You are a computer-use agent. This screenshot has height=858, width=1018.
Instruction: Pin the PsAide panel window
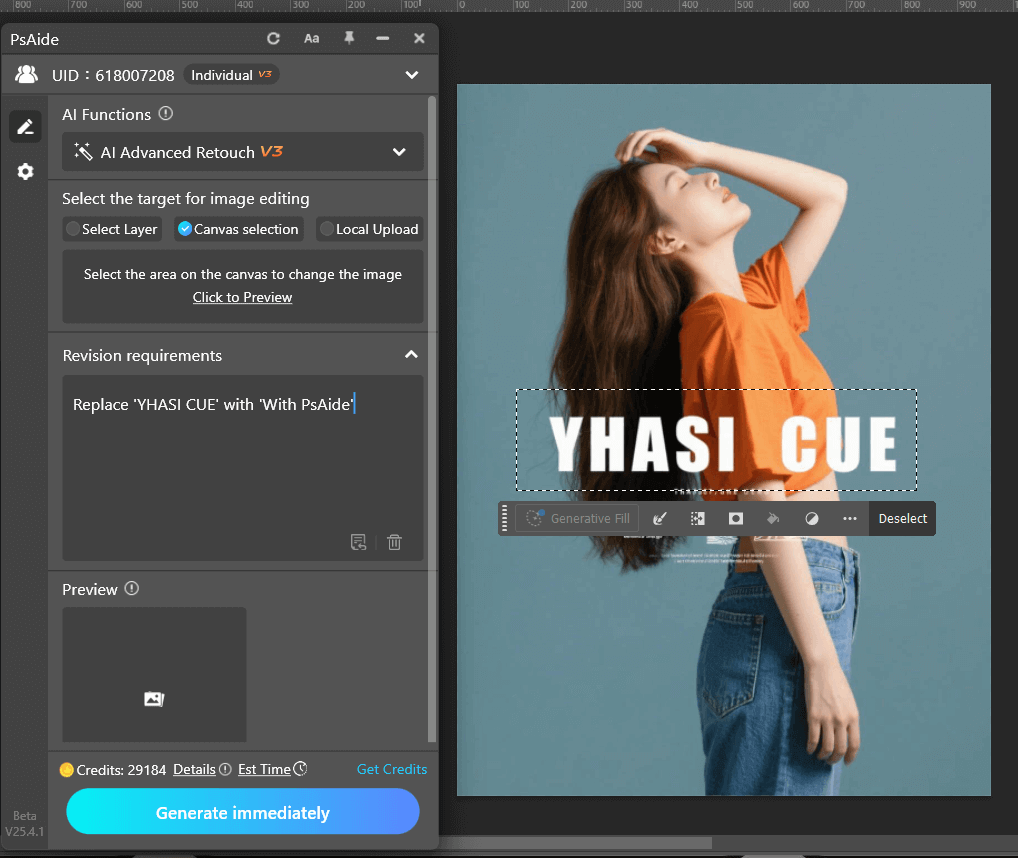click(x=348, y=38)
